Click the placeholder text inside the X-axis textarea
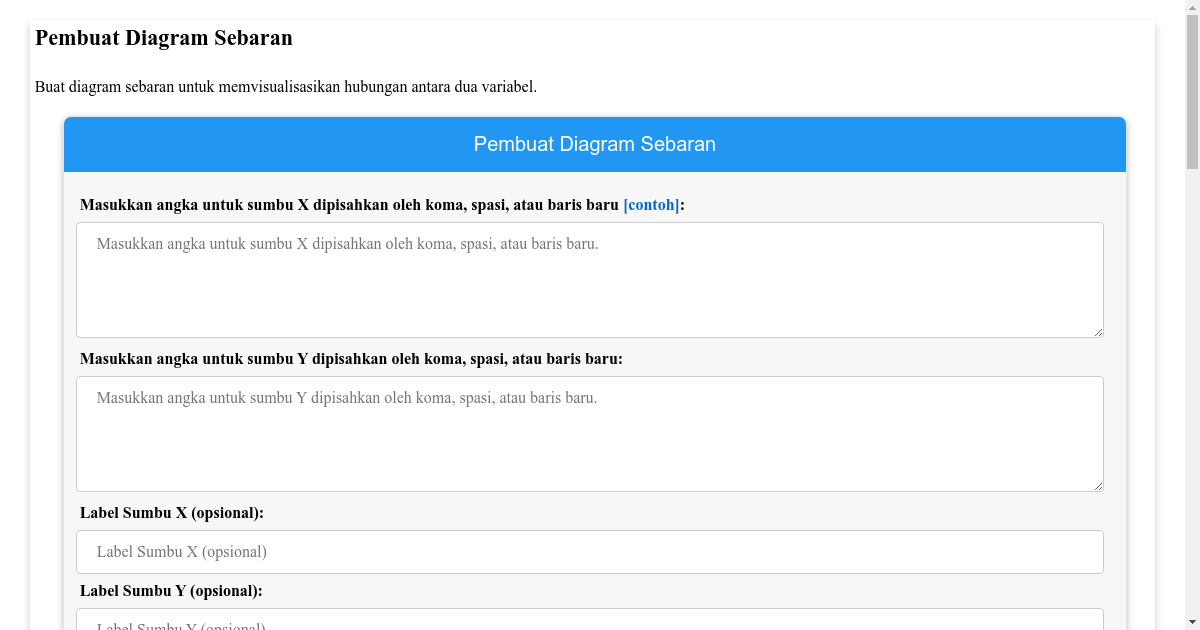The width and height of the screenshot is (1200, 630). [x=346, y=243]
